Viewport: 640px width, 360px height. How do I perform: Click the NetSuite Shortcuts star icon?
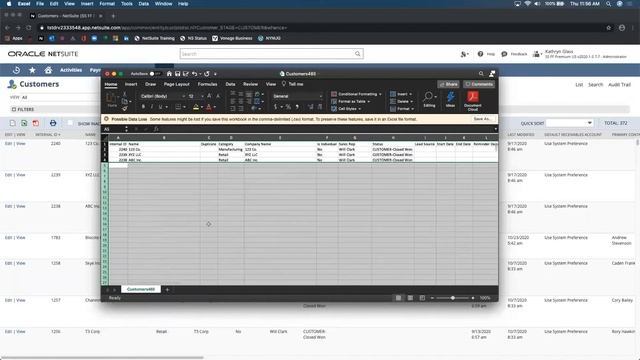click(32, 70)
